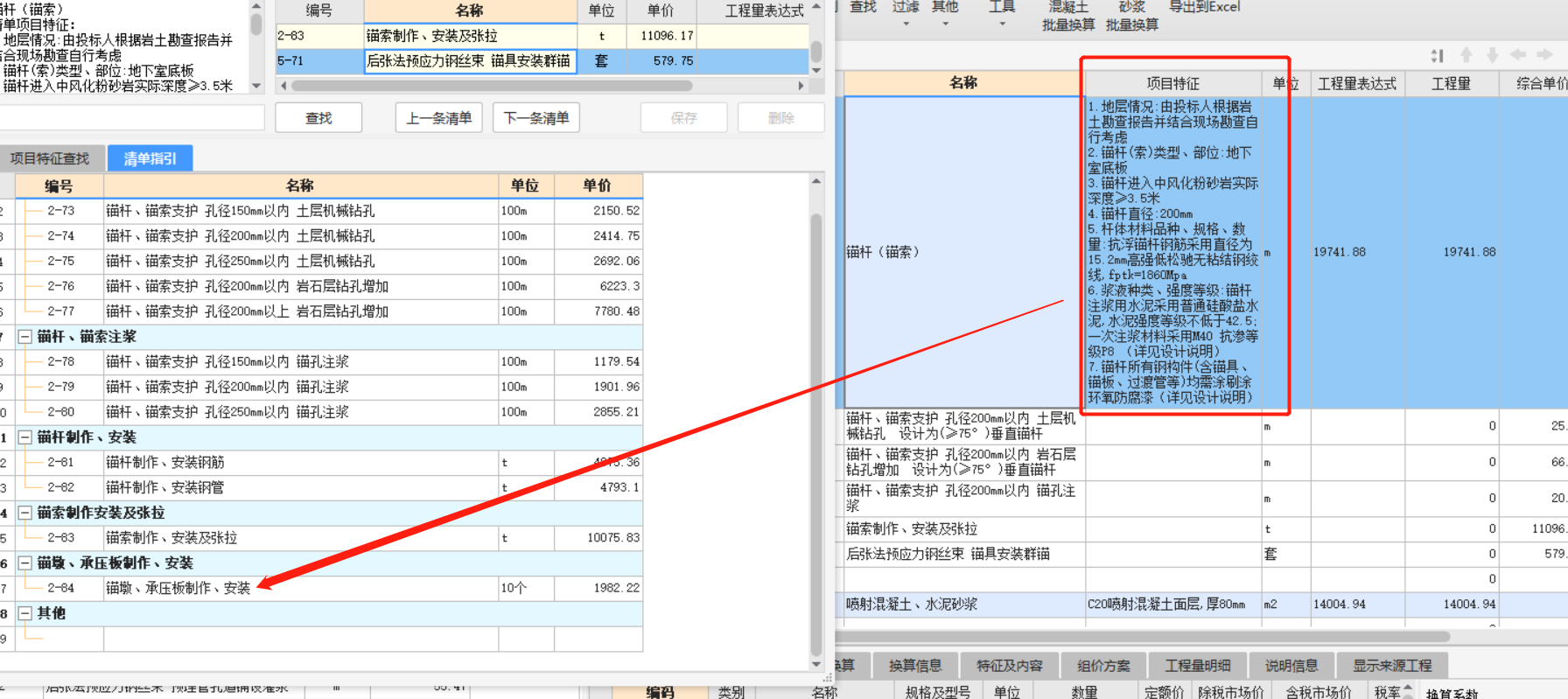Open the 组价方案 tab
Viewport: 1568px width, 699px height.
click(1104, 666)
